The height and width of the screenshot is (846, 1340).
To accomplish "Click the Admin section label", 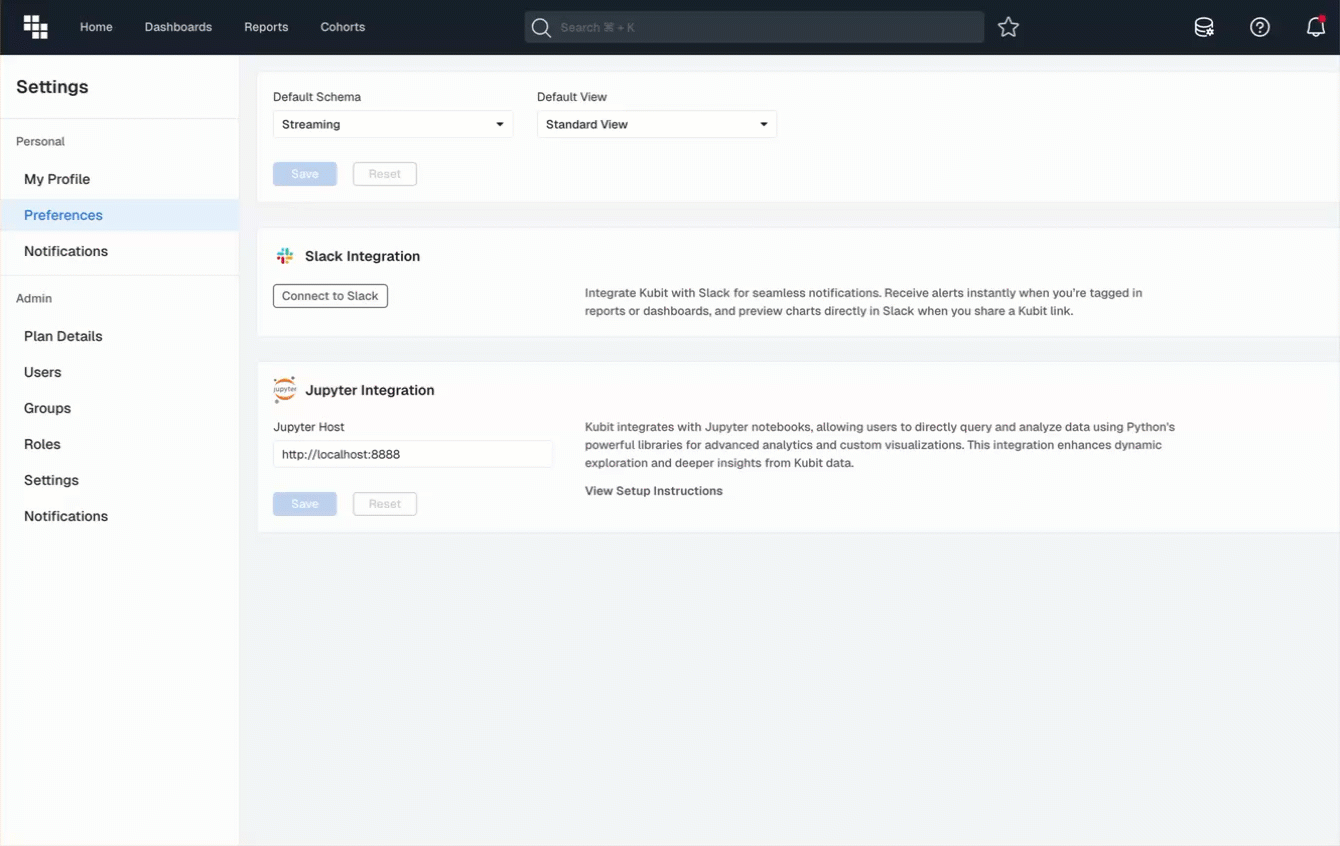I will 34,299.
